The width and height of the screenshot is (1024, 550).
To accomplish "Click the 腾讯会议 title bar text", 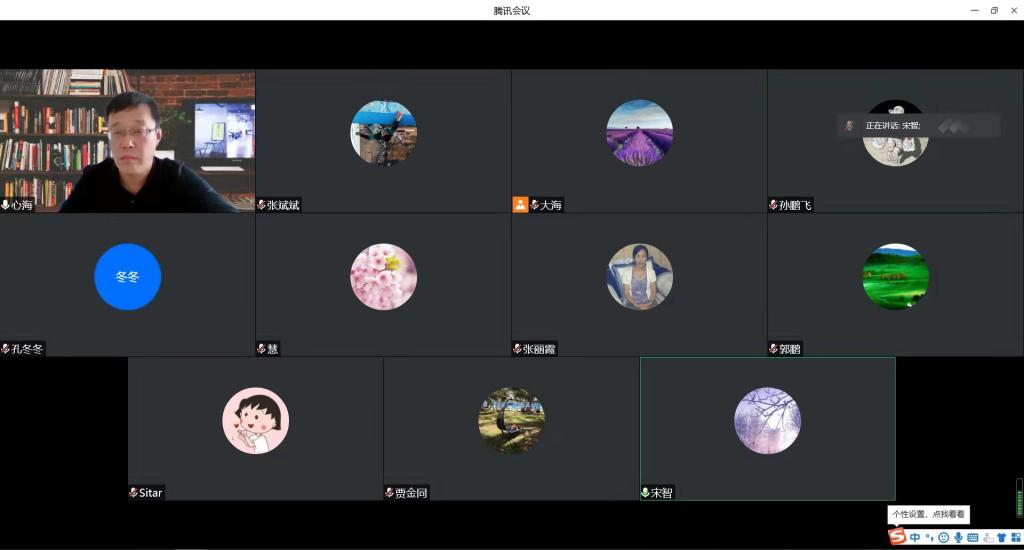I will pyautogui.click(x=511, y=10).
